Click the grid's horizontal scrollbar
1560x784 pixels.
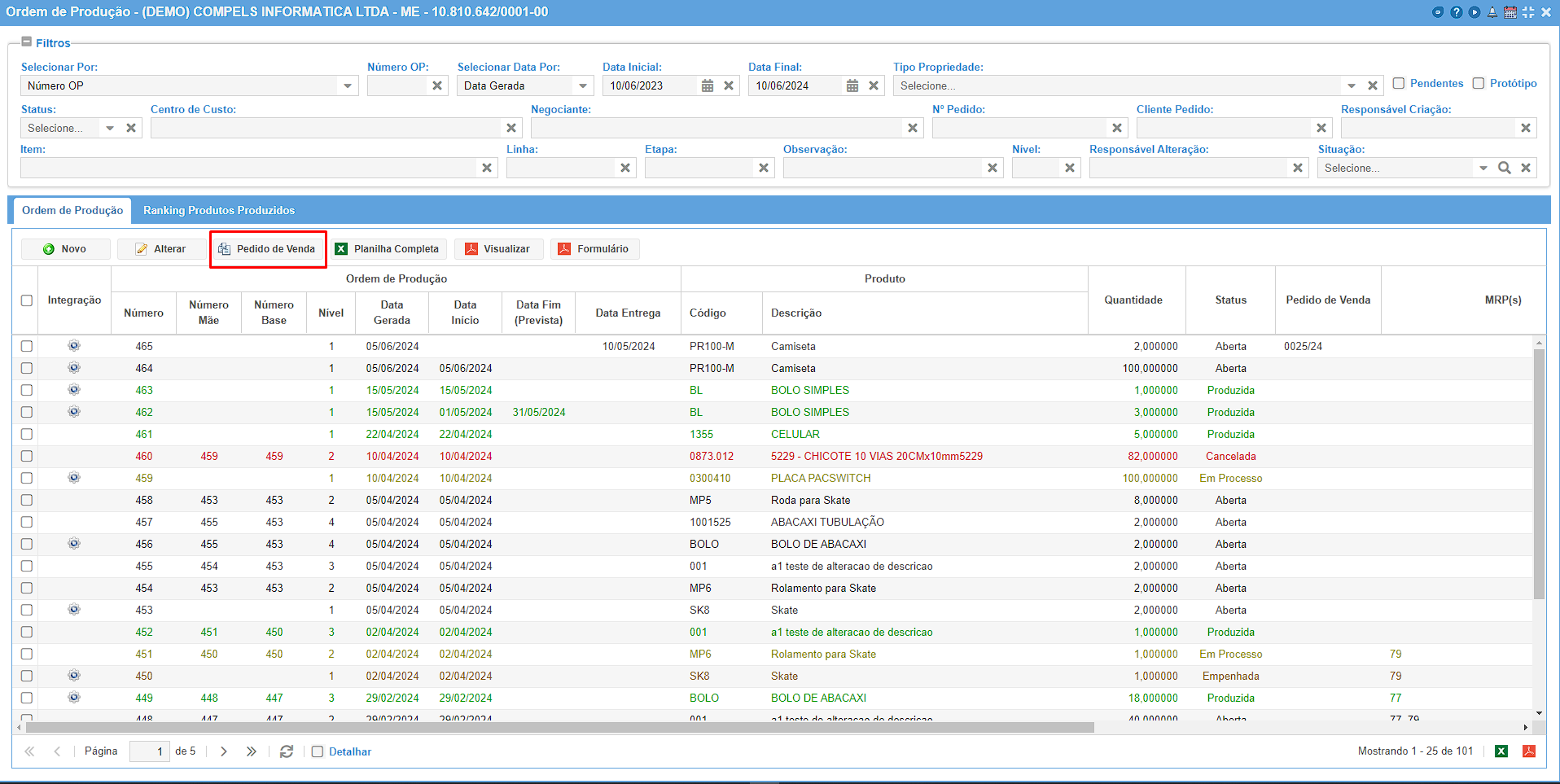click(560, 727)
